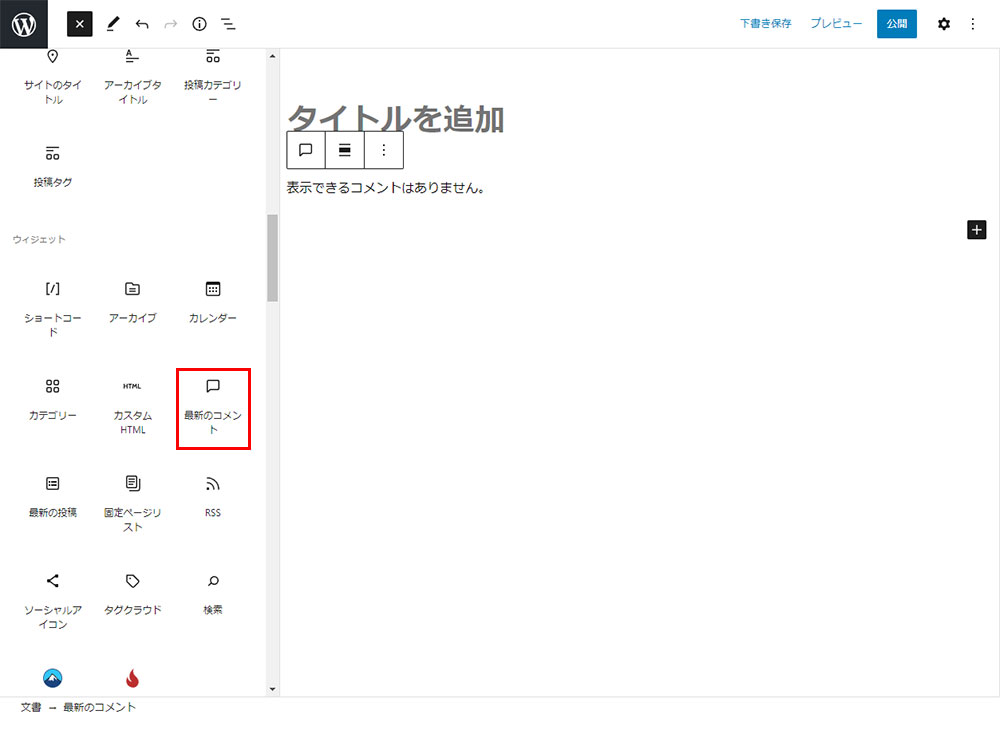Click the blue Publish button

pos(896,24)
